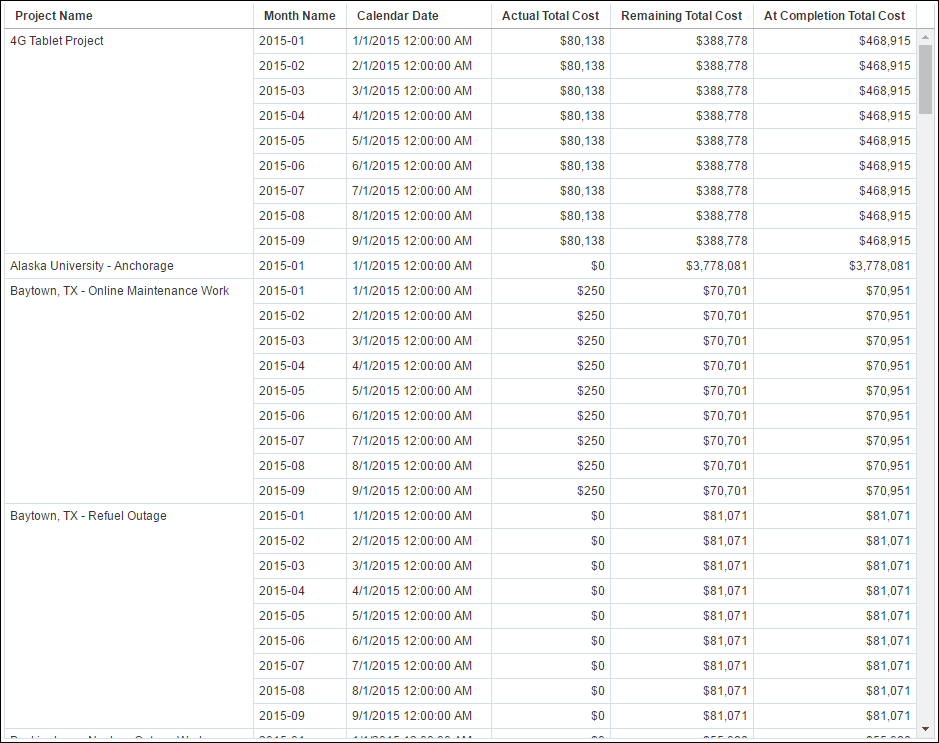Sort by At Completion Total Cost header
The height and width of the screenshot is (743, 939).
tap(834, 16)
